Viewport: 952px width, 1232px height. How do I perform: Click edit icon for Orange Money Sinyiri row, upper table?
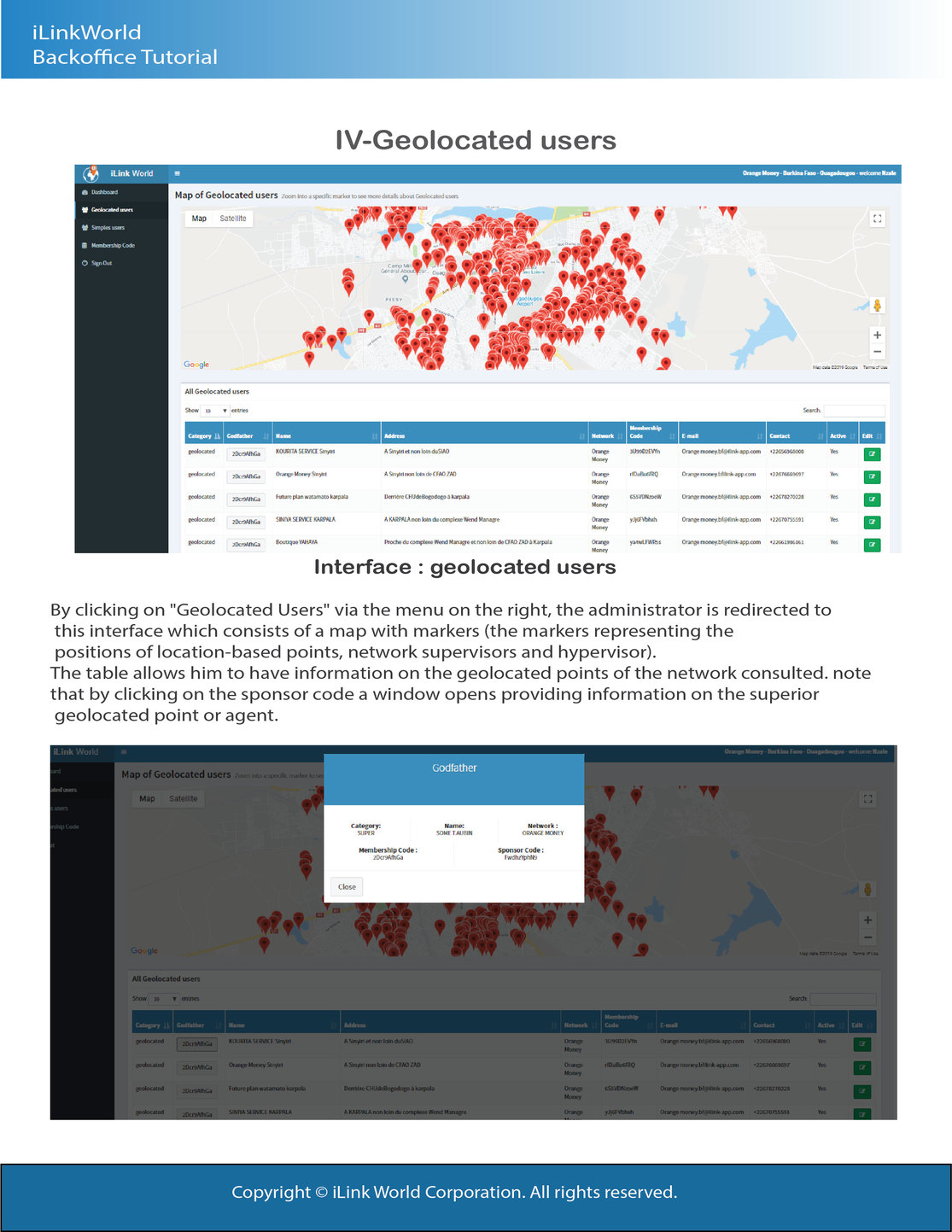tap(872, 476)
